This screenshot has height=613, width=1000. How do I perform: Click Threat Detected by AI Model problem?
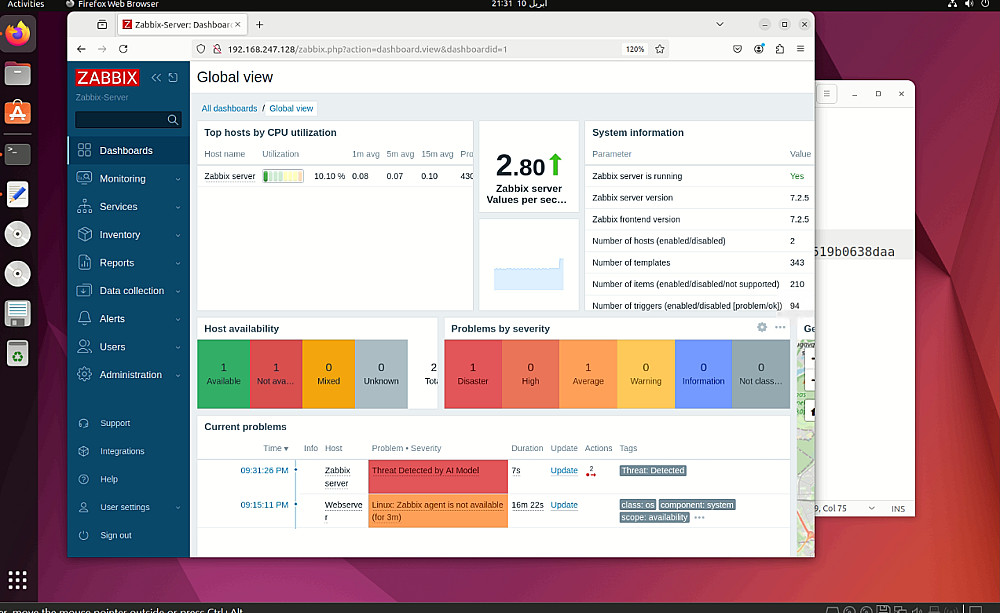point(425,471)
